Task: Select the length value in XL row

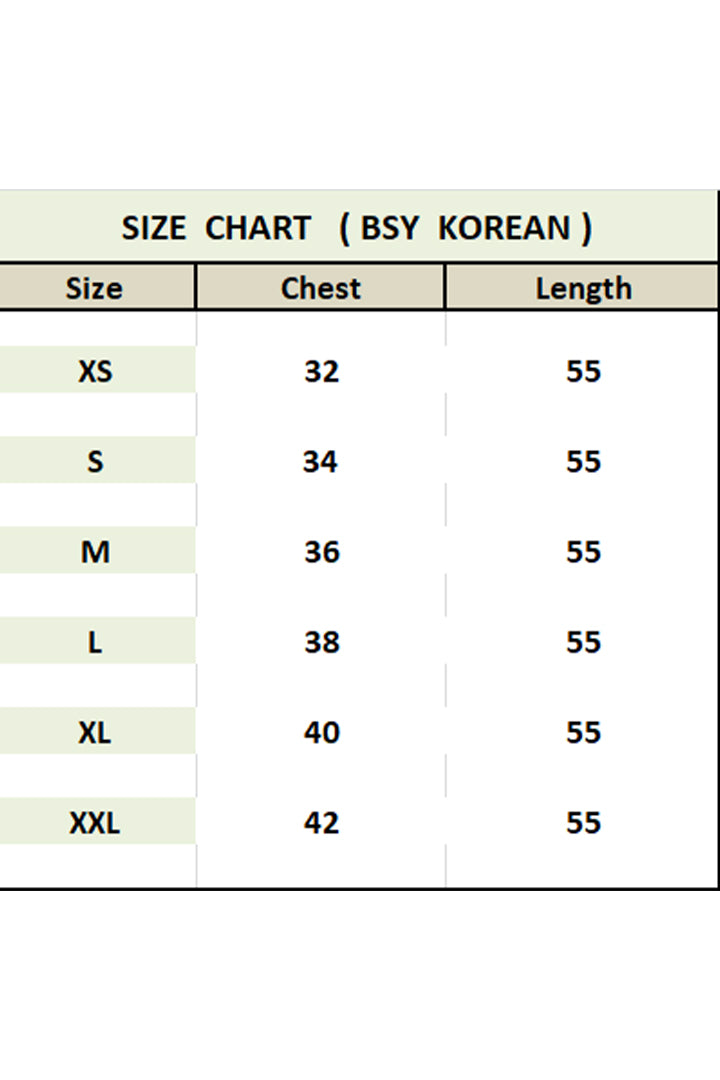Action: 583,732
